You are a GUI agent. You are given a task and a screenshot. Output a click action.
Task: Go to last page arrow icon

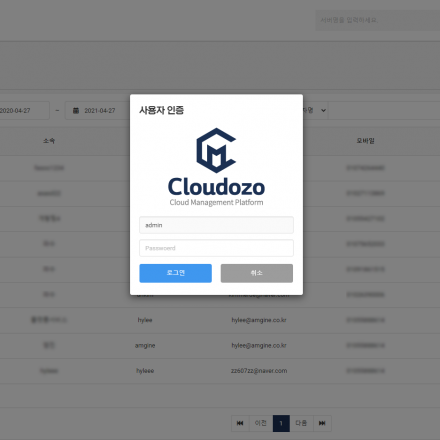(x=322, y=423)
